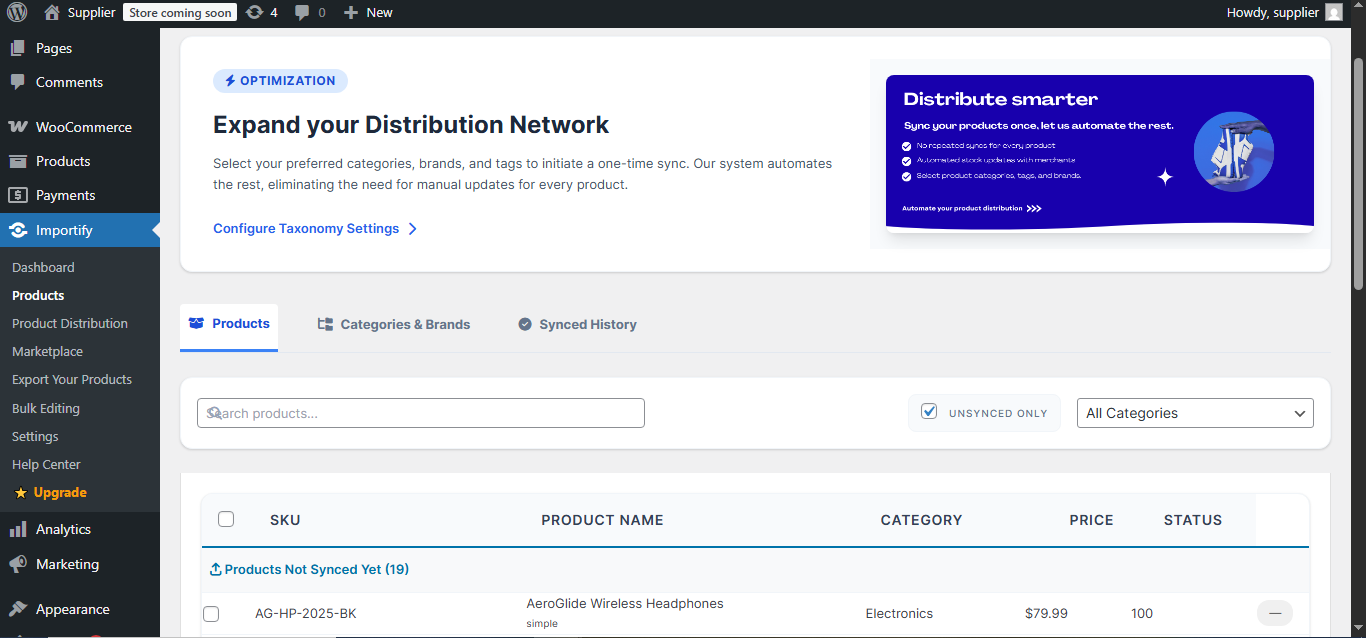The height and width of the screenshot is (638, 1366).
Task: Open Help Center submenu item
Action: tap(46, 464)
